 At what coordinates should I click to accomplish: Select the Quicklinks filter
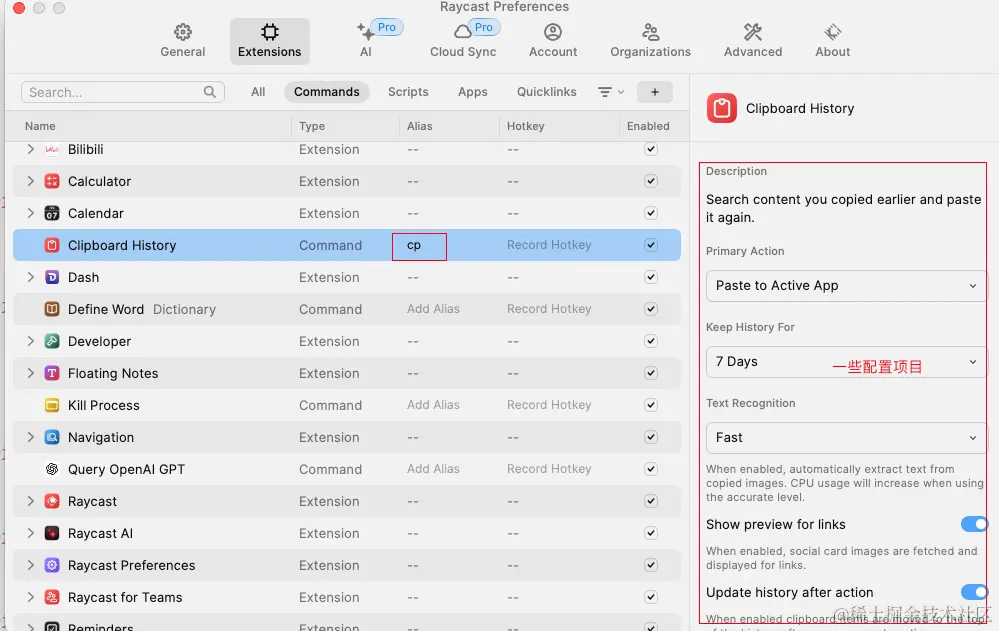[547, 92]
